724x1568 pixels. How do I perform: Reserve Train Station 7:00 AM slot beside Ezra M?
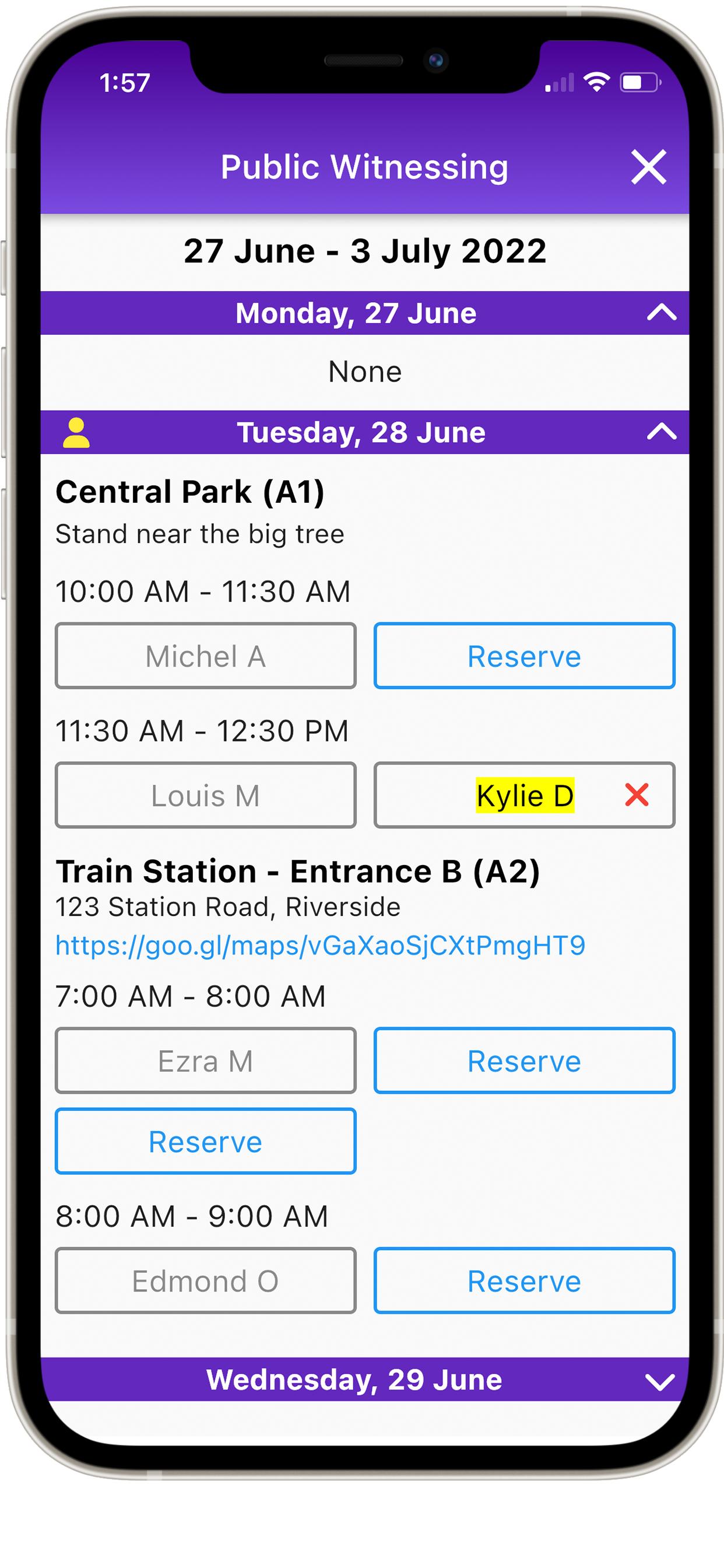coord(525,1060)
